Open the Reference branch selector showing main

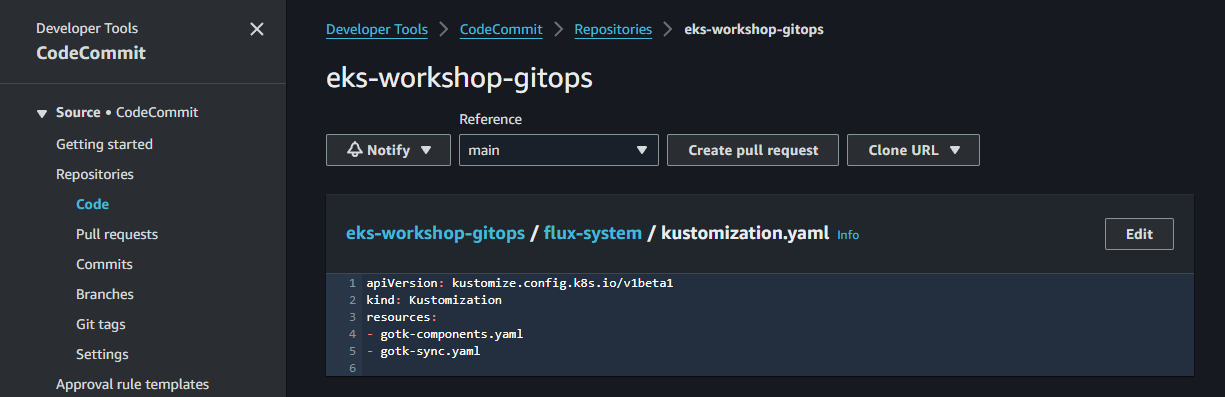tap(558, 150)
